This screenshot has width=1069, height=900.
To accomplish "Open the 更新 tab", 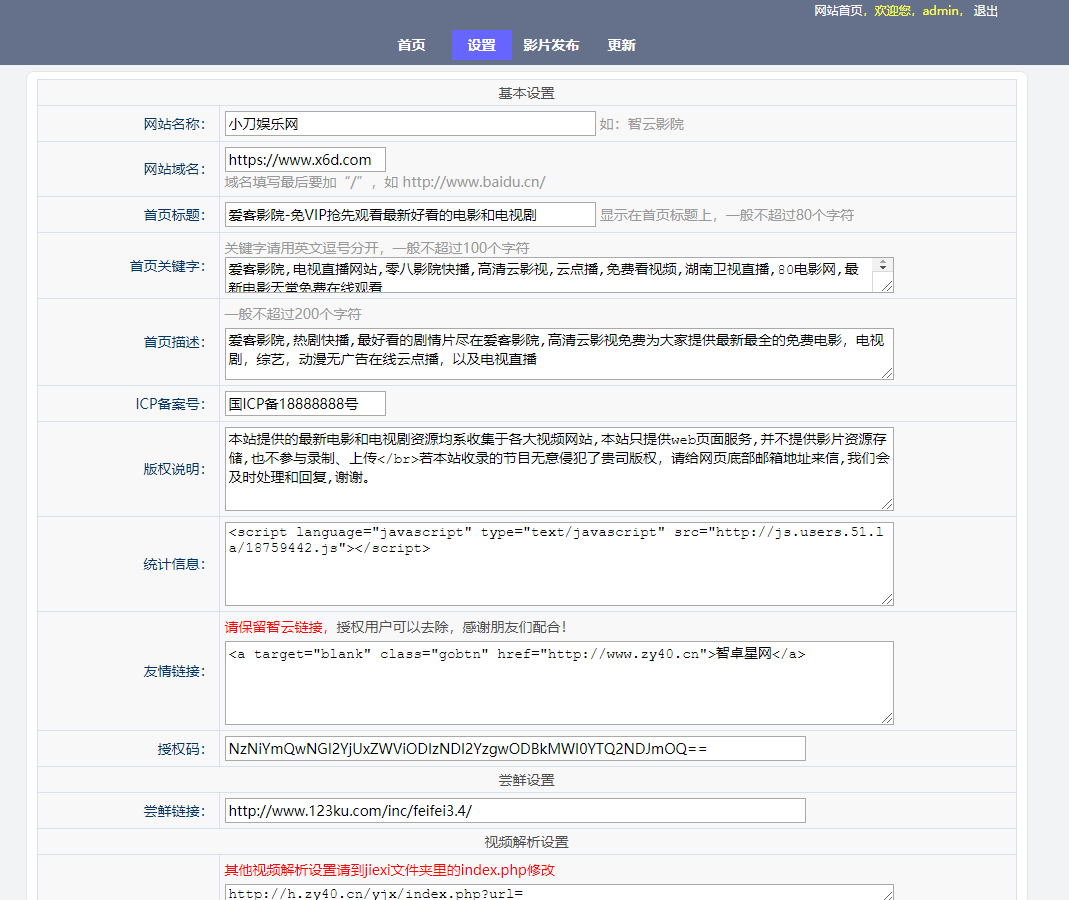I will tap(621, 45).
